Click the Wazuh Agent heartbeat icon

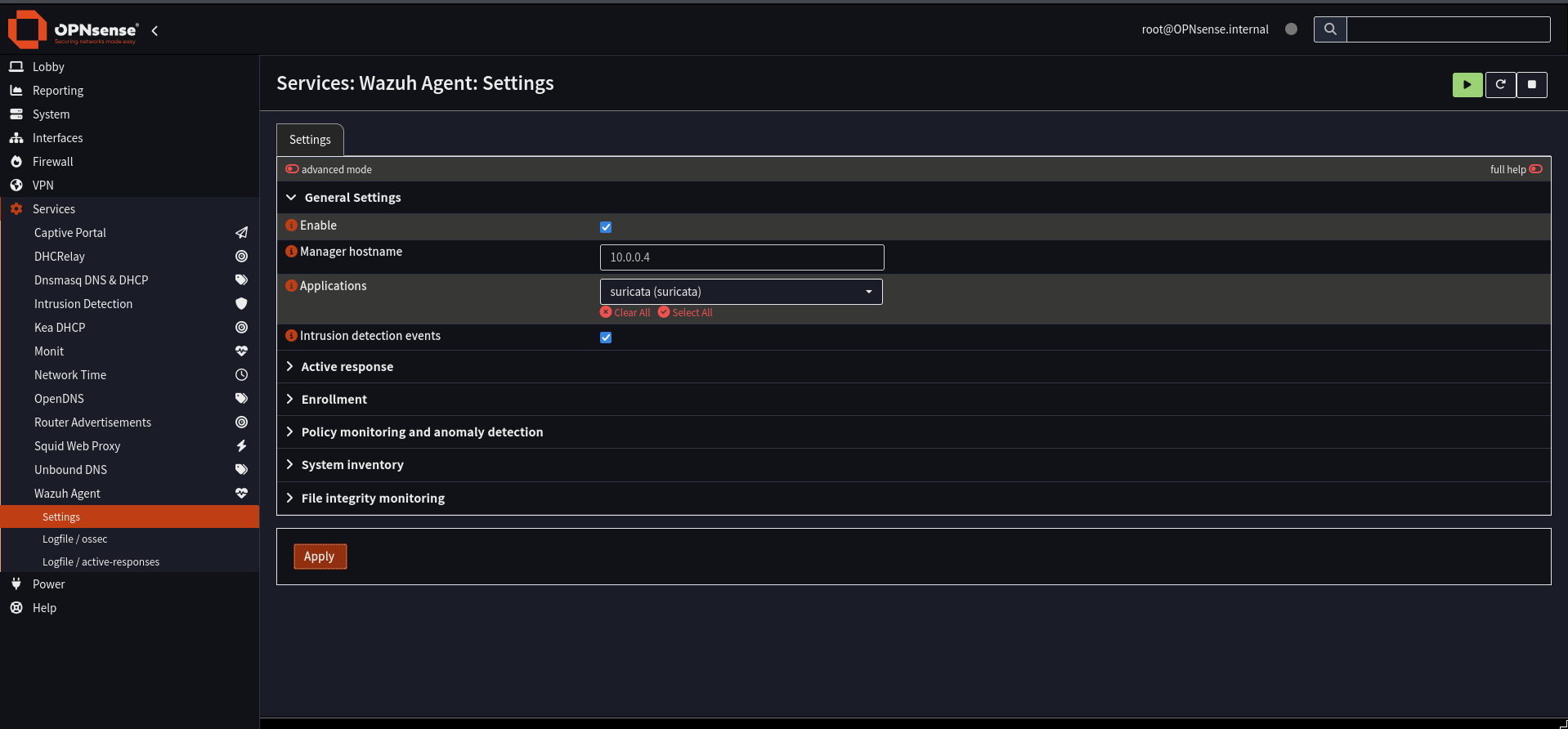(x=241, y=494)
